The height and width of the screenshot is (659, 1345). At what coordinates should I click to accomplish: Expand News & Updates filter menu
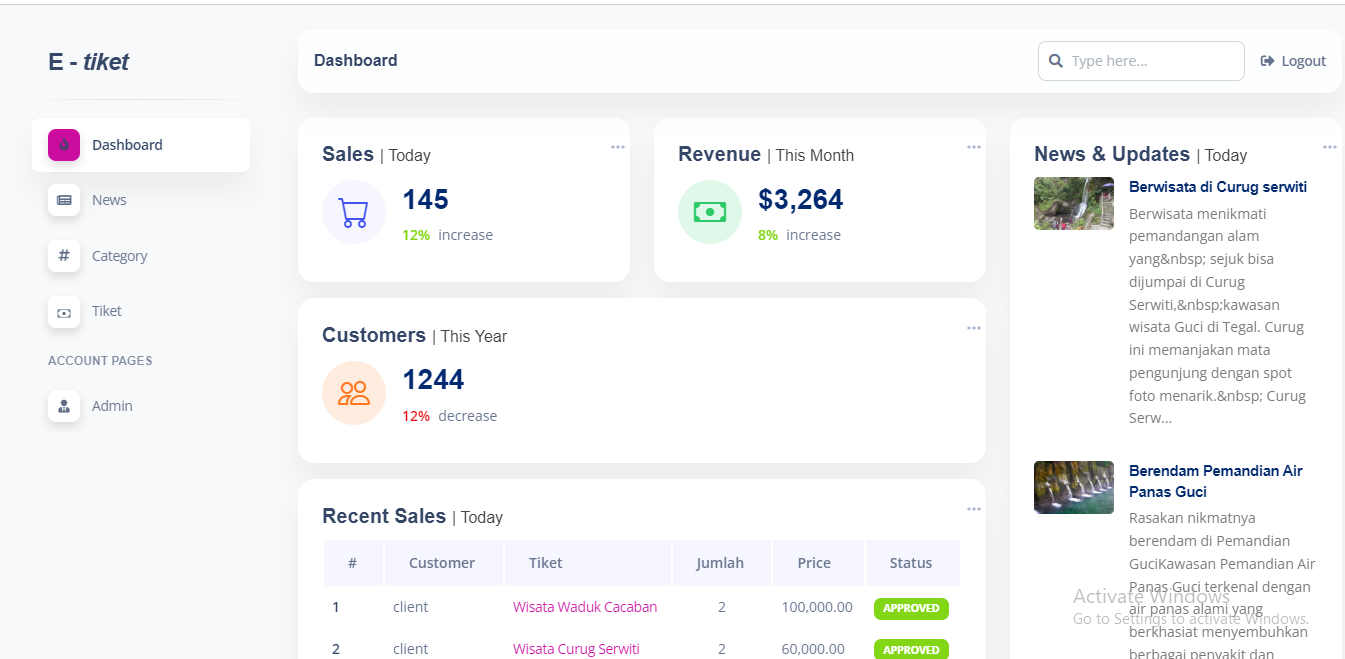[1329, 147]
